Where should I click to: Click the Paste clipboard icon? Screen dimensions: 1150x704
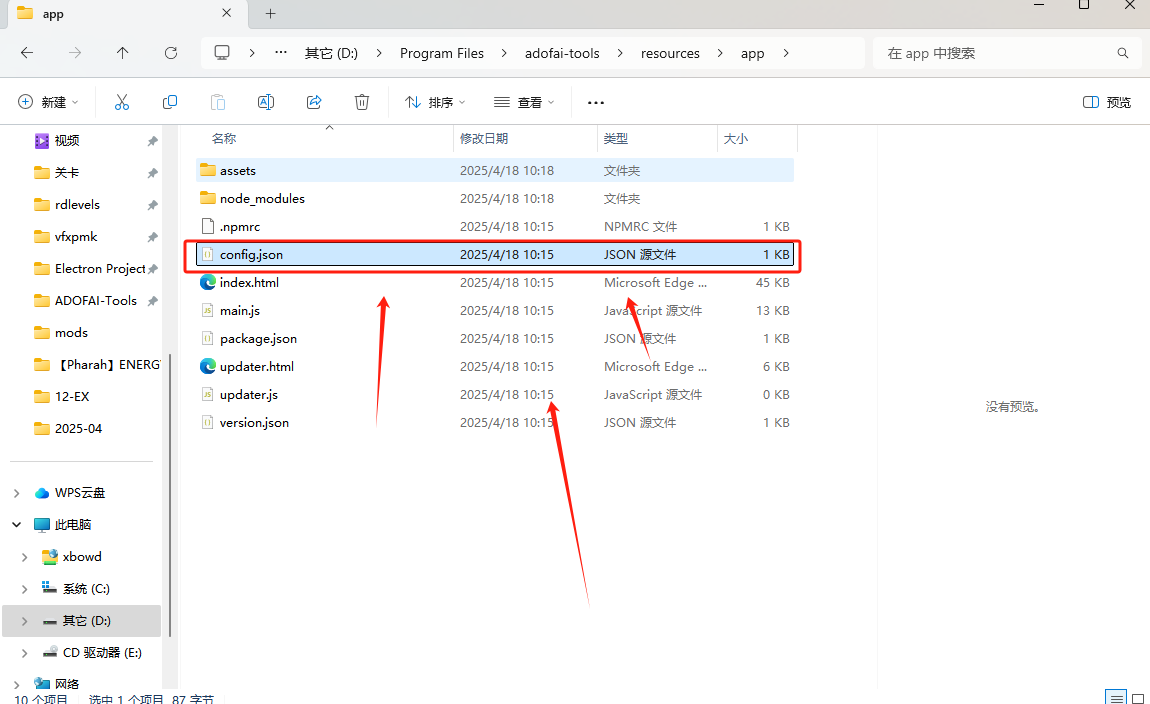(x=218, y=102)
